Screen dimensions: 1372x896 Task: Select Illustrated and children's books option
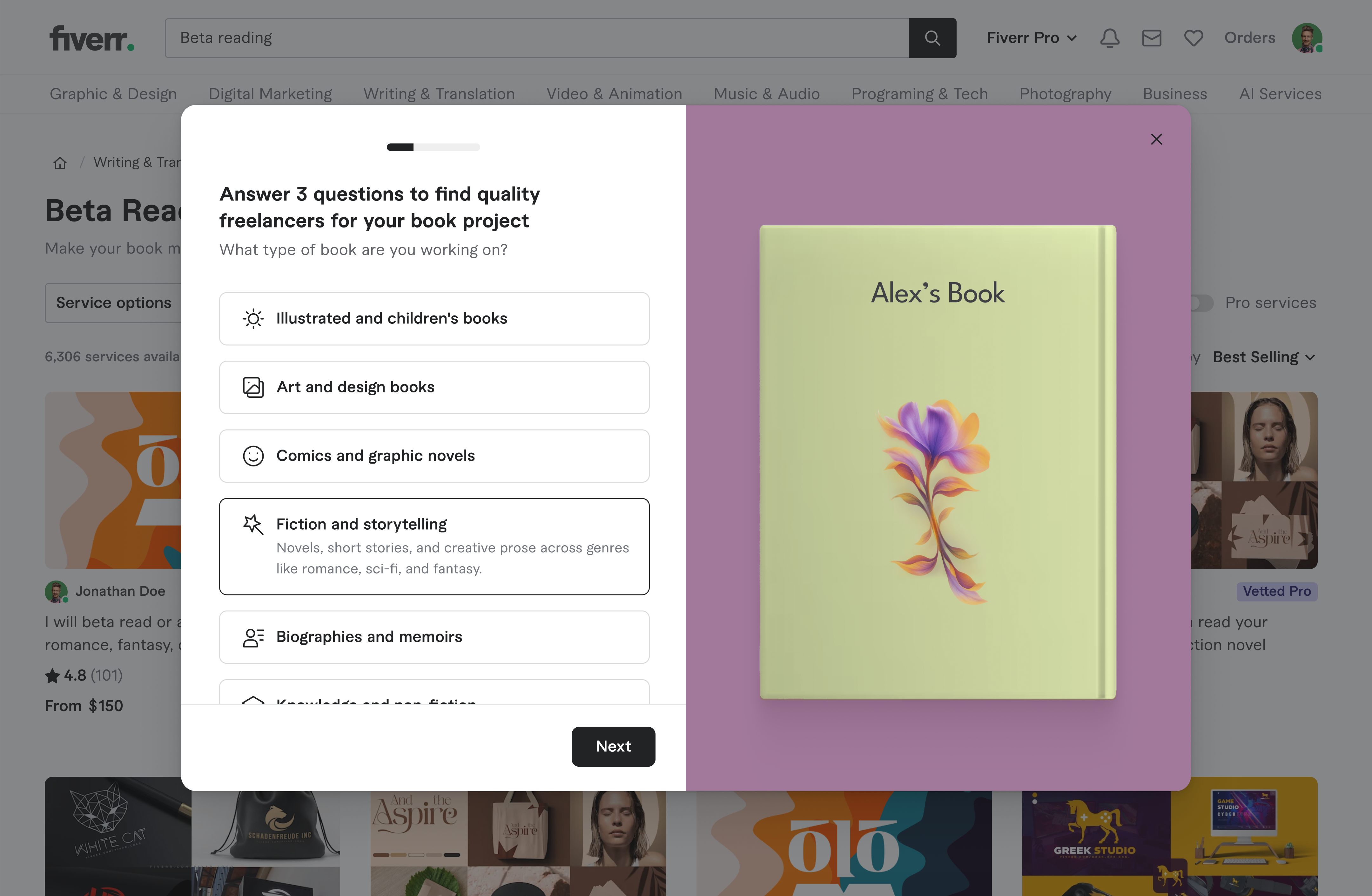click(x=434, y=318)
